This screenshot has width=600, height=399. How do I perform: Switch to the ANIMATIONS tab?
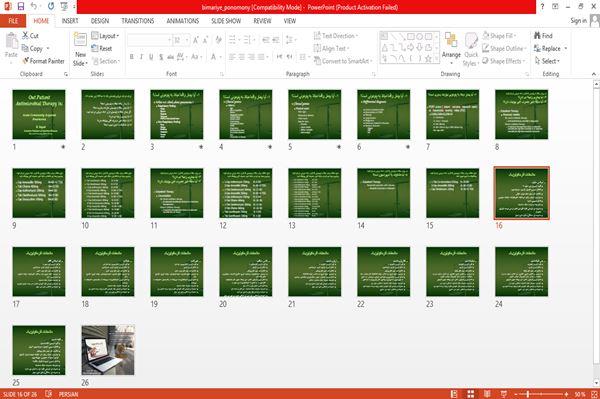point(183,21)
